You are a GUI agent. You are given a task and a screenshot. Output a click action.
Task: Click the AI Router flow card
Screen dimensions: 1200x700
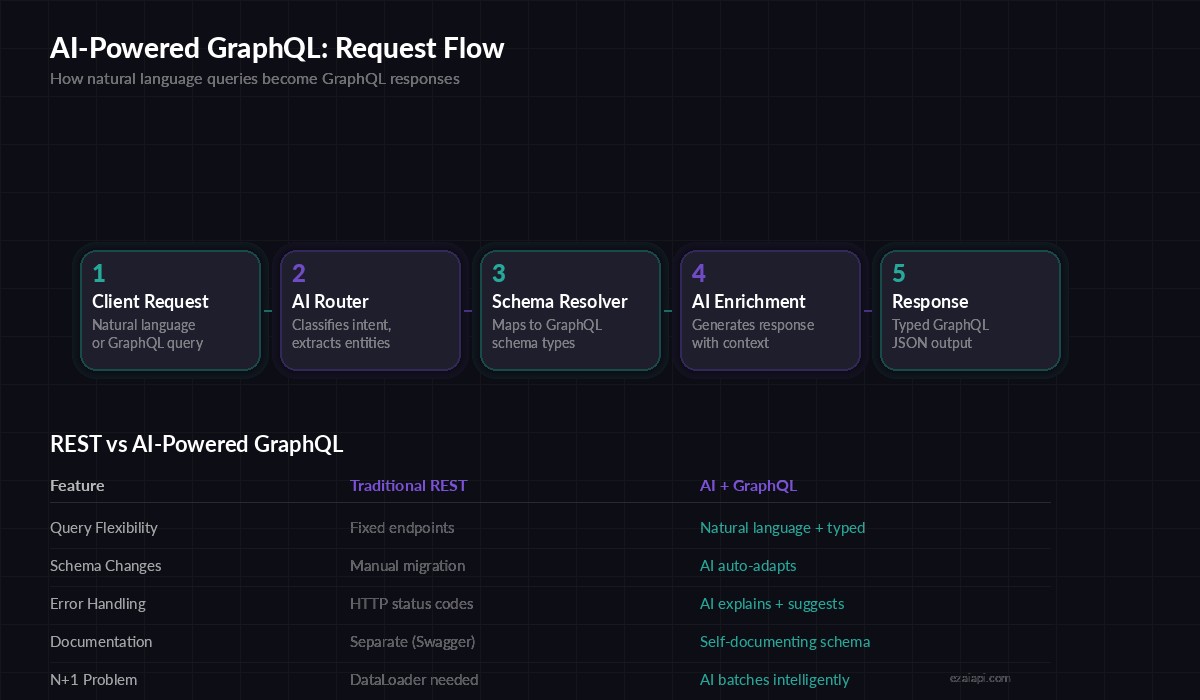(370, 310)
